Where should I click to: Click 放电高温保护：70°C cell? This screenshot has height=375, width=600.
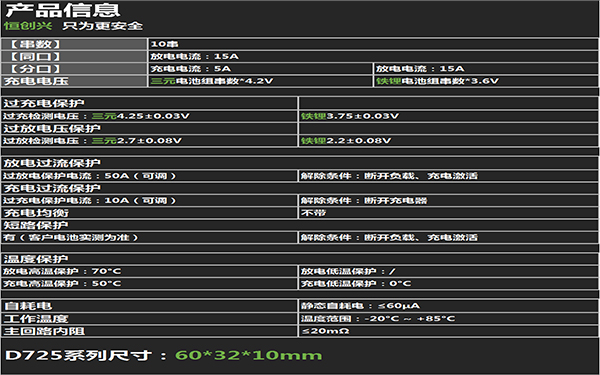pyautogui.click(x=149, y=271)
